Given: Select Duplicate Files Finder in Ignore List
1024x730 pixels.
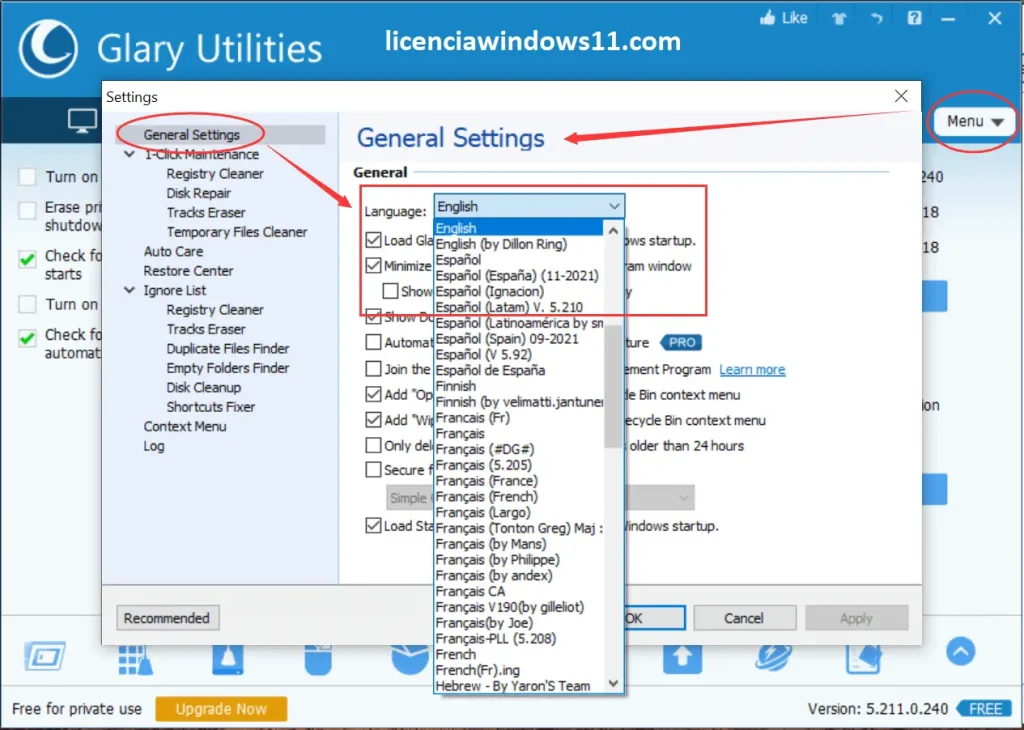Looking at the screenshot, I should (227, 349).
